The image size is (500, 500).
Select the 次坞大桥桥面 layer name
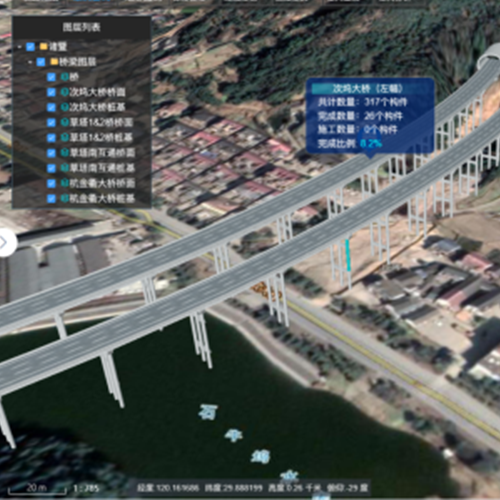tap(97, 92)
